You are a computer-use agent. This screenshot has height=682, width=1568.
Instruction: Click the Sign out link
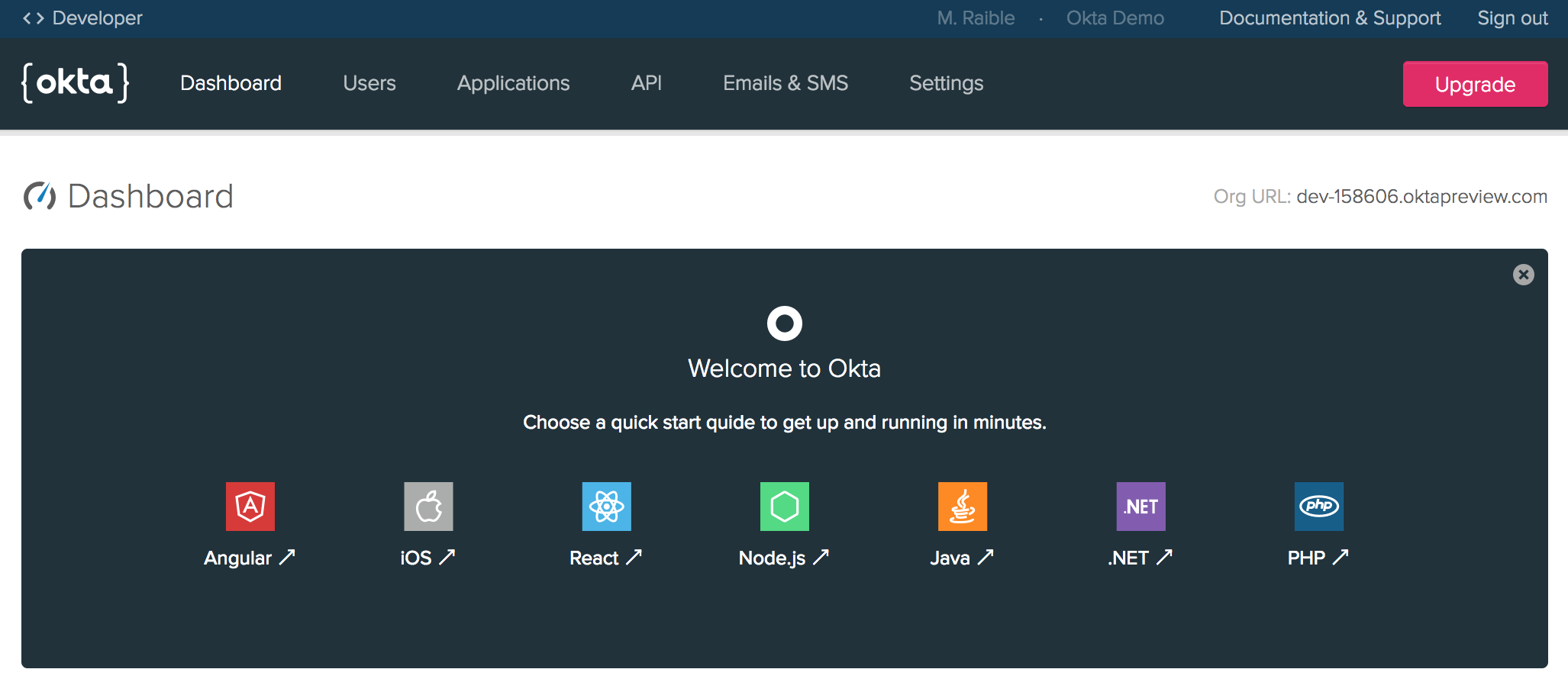pyautogui.click(x=1513, y=18)
